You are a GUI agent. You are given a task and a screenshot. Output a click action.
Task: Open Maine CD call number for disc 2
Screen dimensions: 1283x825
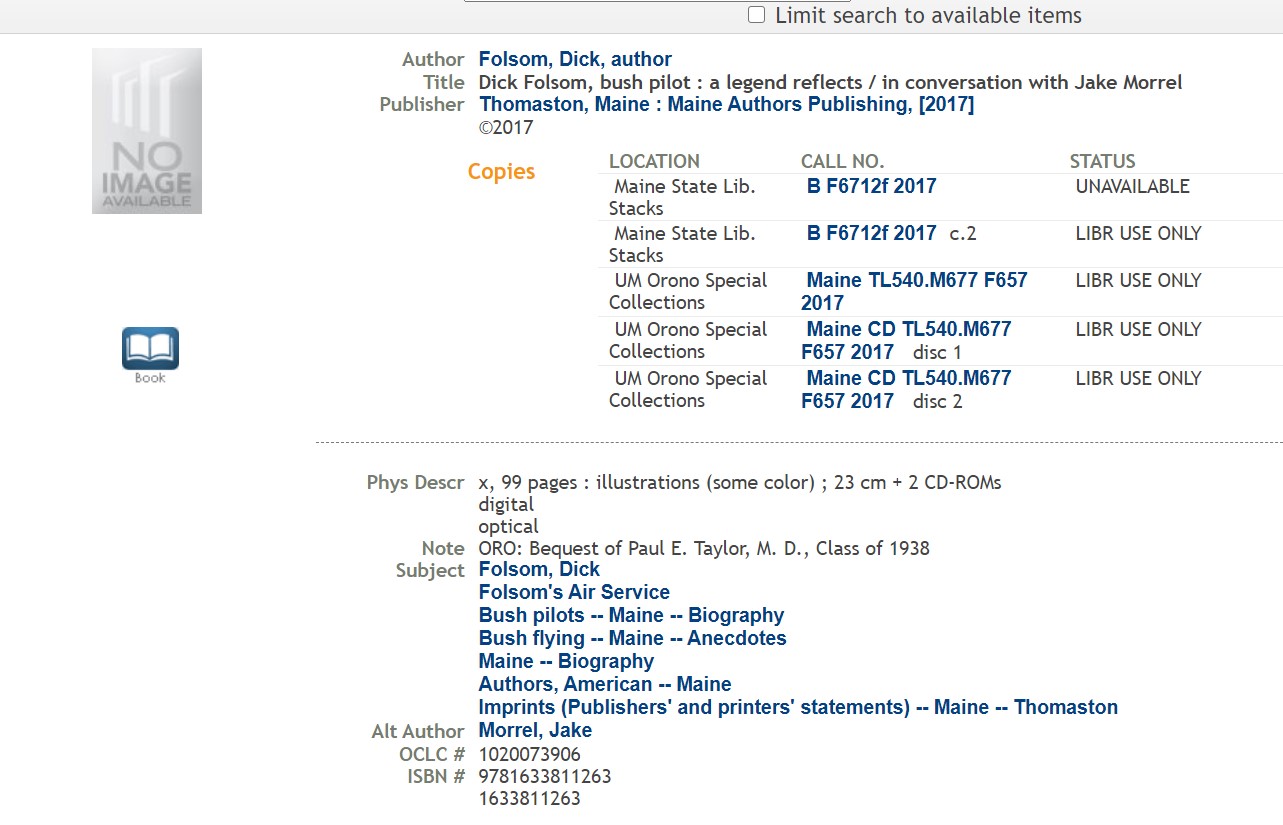coord(906,389)
